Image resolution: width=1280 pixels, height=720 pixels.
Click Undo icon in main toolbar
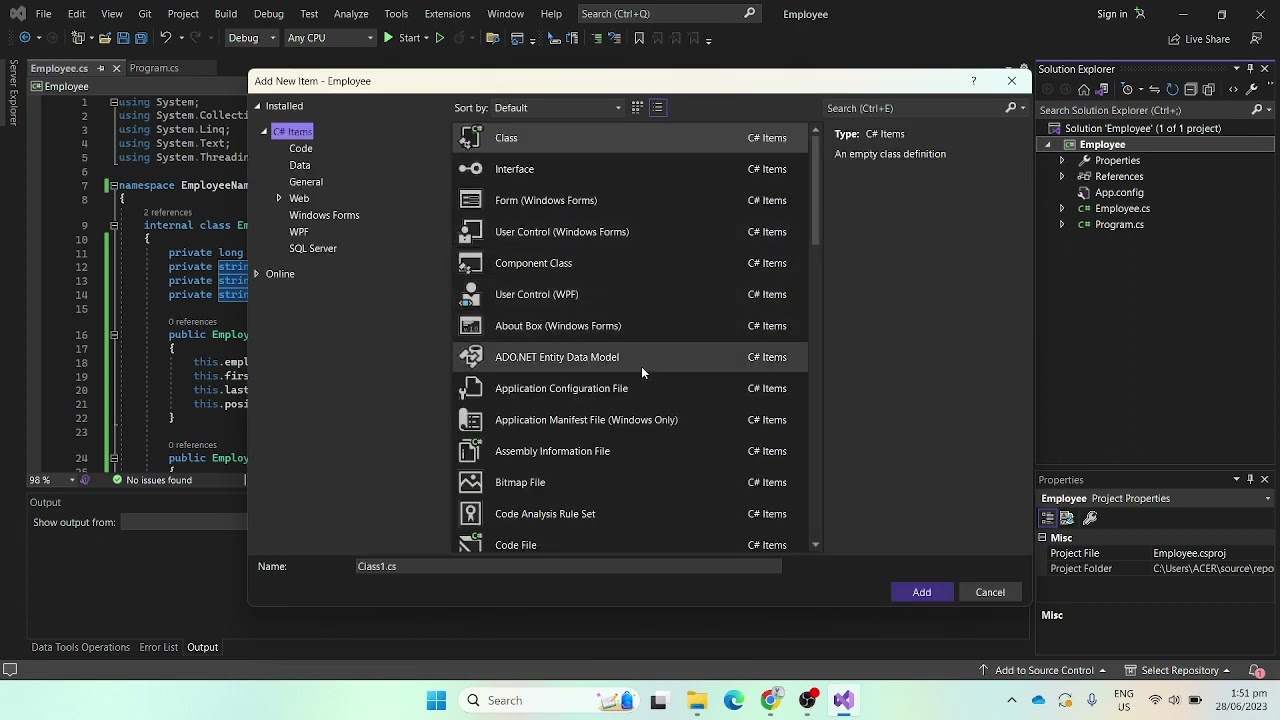165,38
